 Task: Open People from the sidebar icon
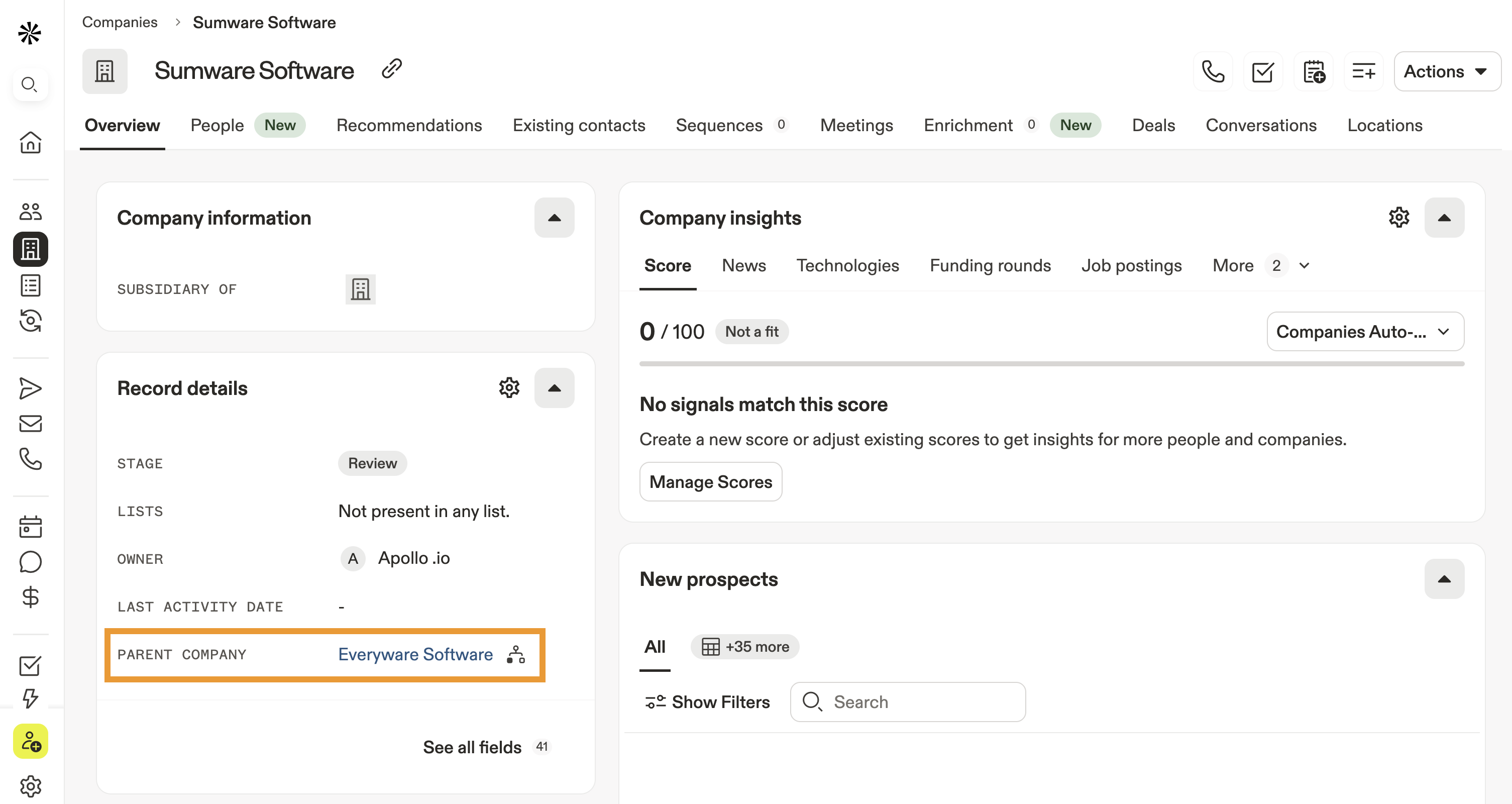[x=31, y=212]
